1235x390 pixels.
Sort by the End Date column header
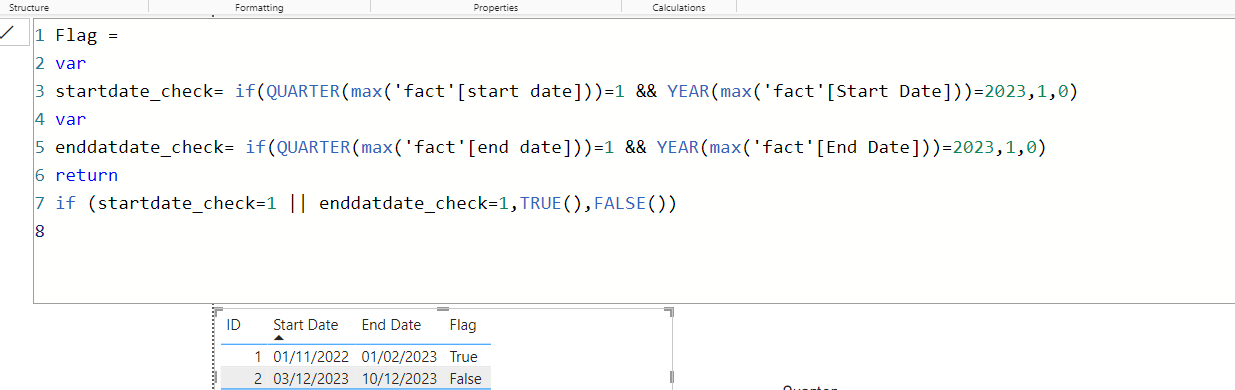(x=391, y=325)
